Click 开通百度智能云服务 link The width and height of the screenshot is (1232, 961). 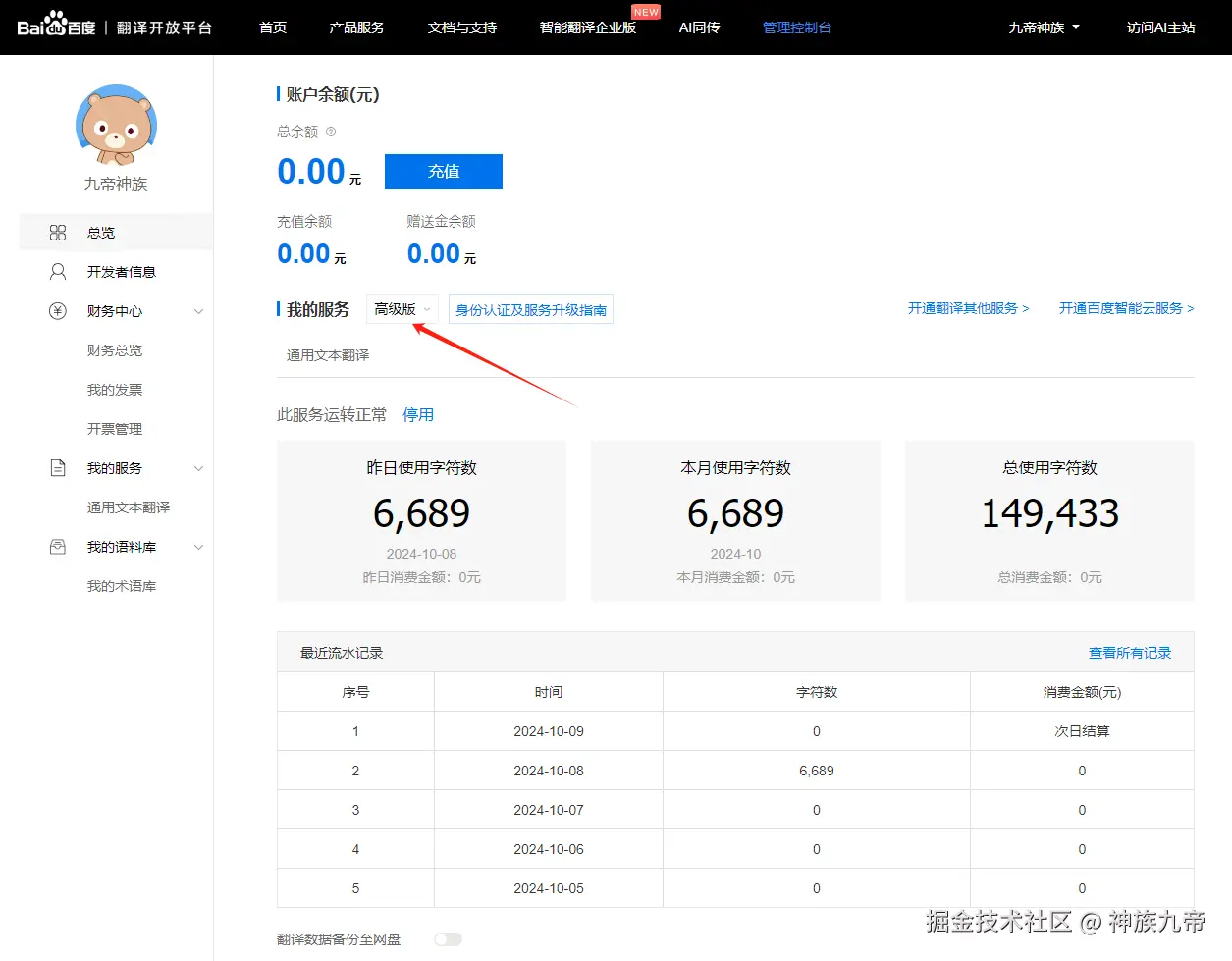coord(1126,308)
